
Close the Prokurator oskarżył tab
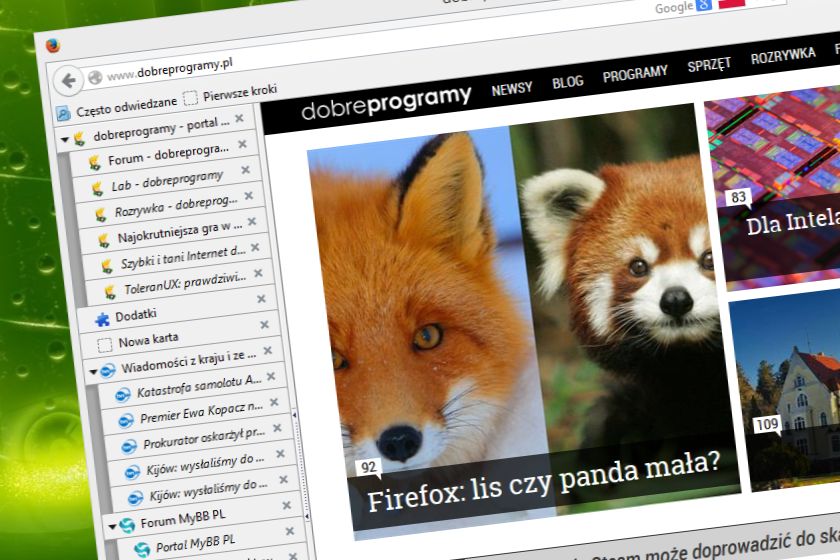(278, 428)
